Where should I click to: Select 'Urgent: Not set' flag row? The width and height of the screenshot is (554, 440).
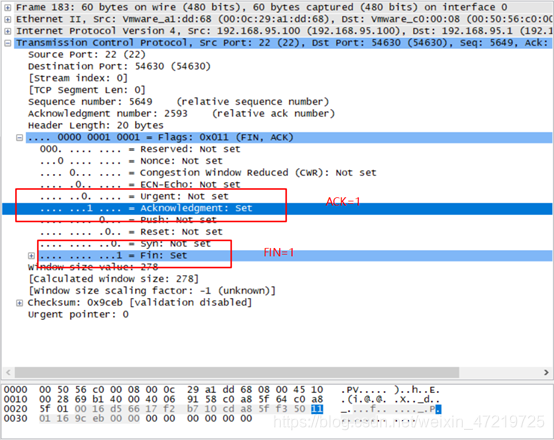pos(134,196)
